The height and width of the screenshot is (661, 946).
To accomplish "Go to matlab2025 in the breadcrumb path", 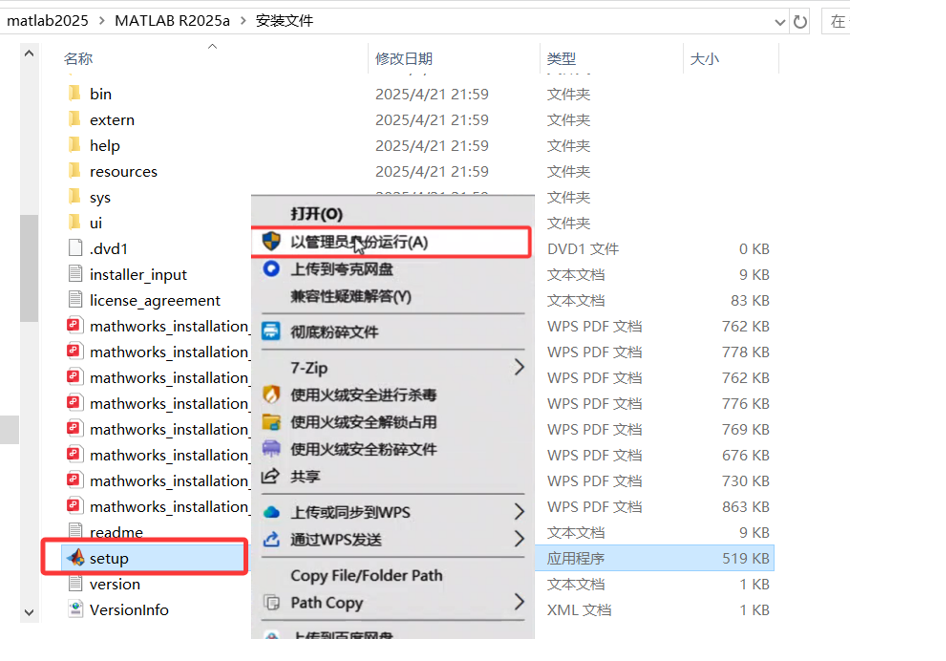I will click(47, 21).
